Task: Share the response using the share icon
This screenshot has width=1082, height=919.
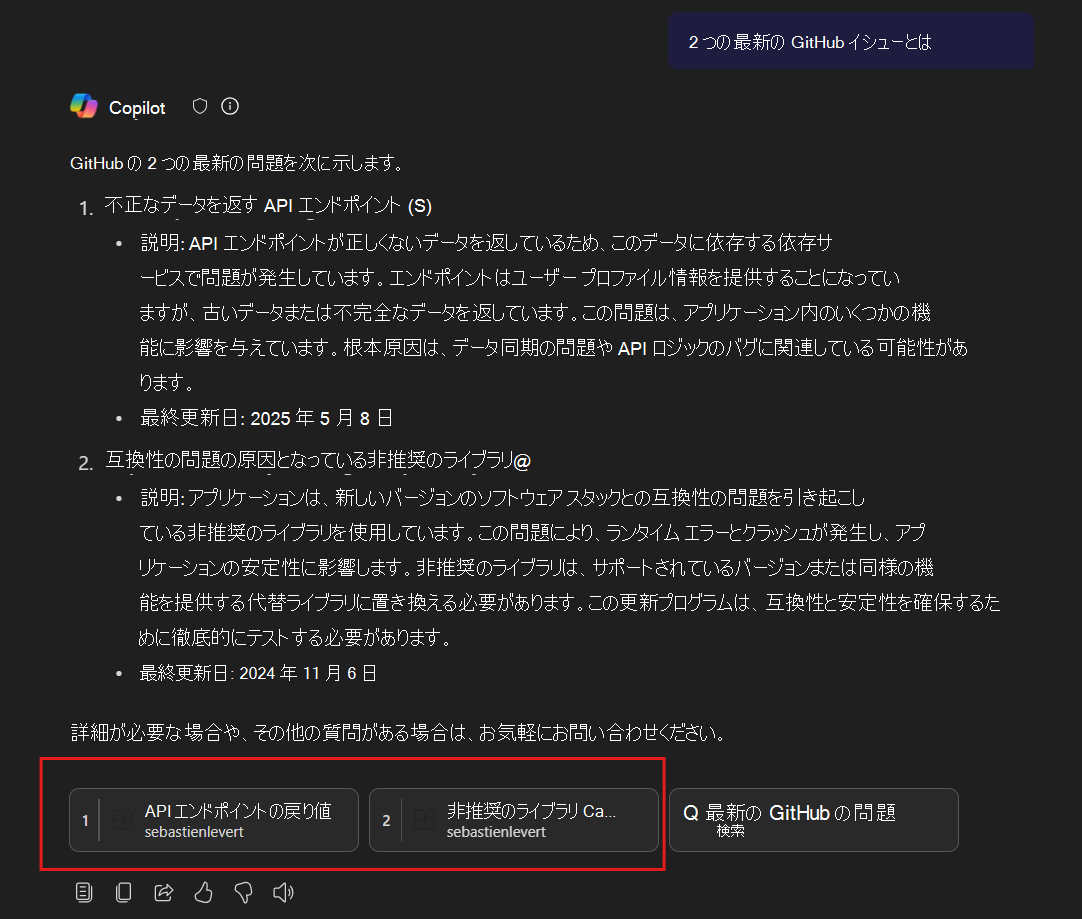Action: pos(164,892)
